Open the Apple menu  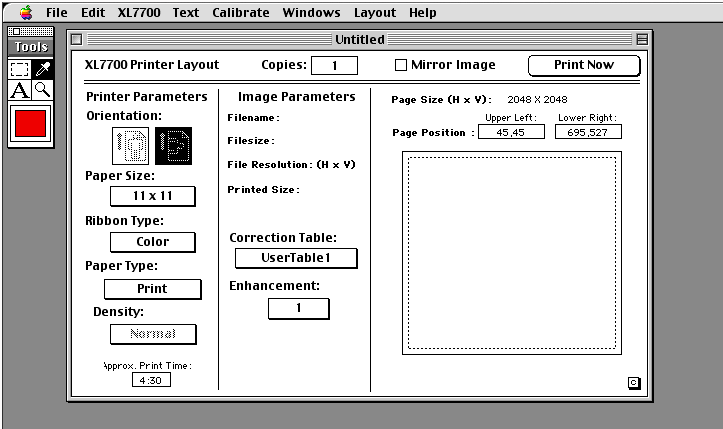click(26, 12)
